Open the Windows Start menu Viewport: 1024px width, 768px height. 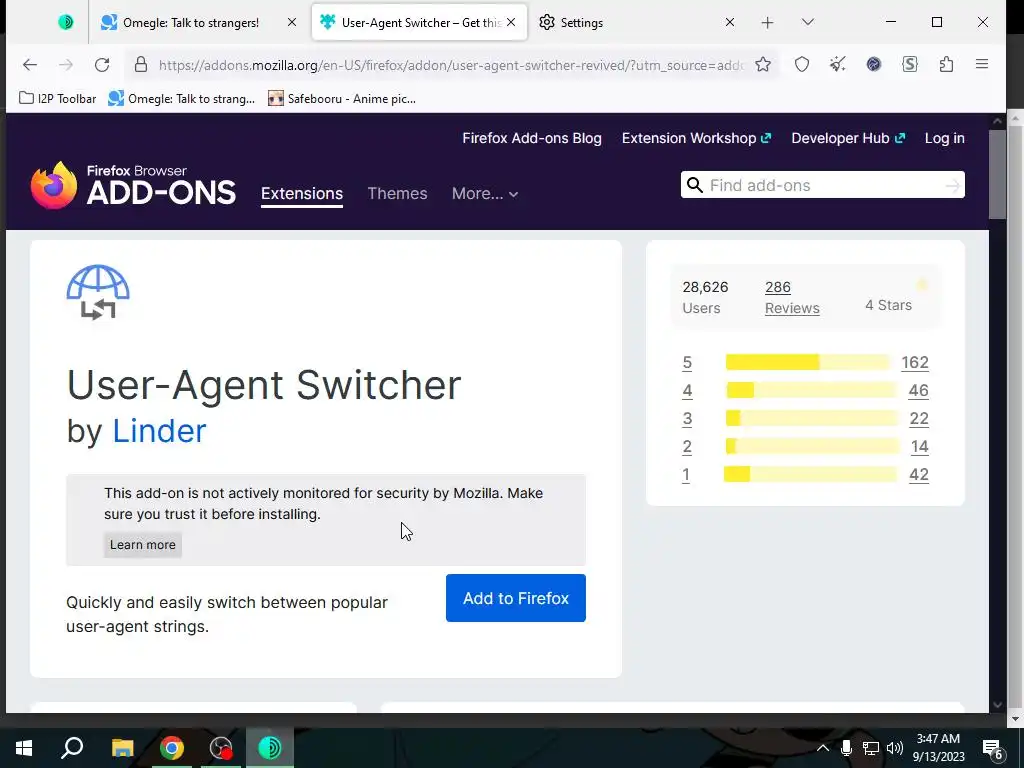[24, 748]
